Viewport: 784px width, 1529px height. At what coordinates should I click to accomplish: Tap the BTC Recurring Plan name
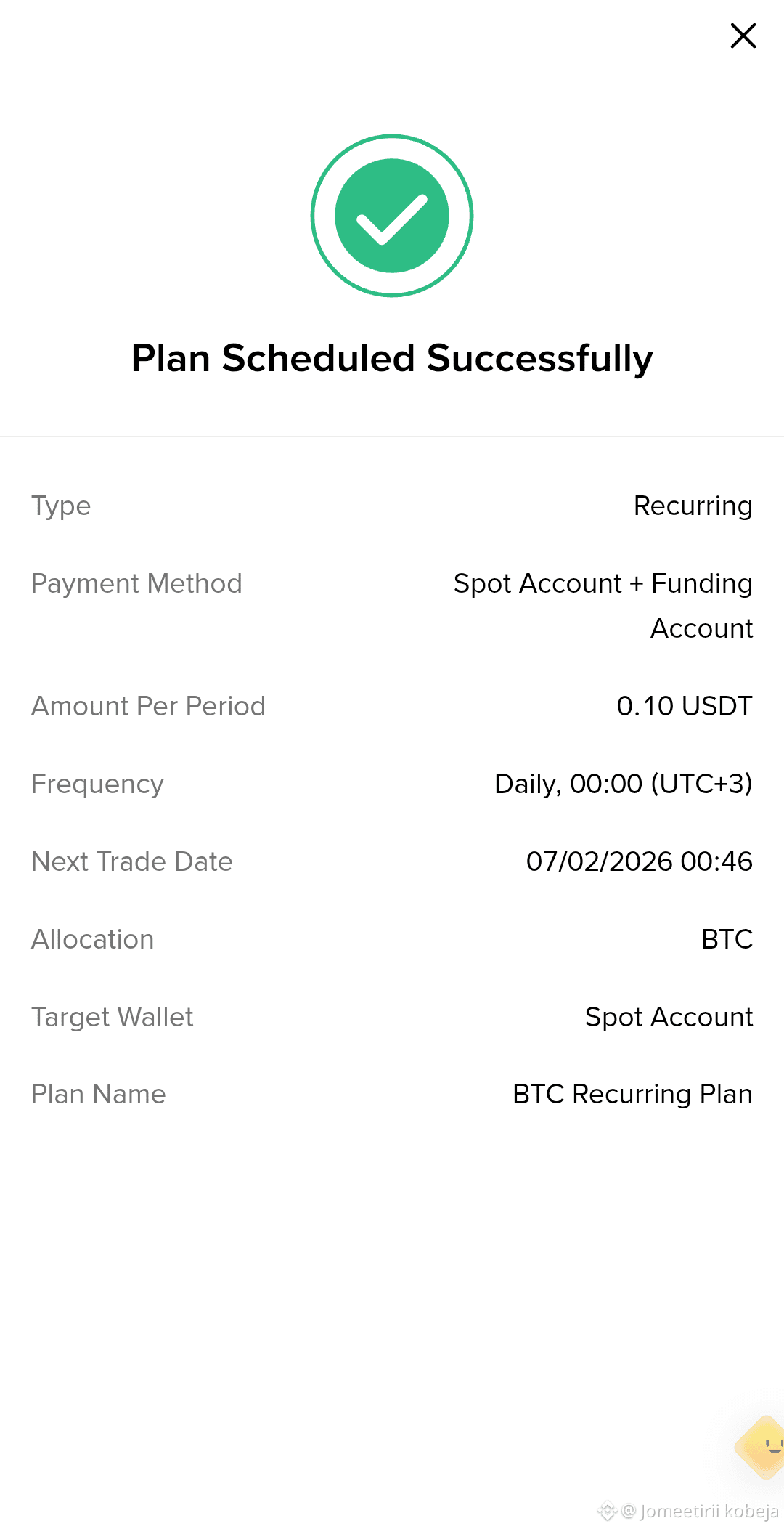[x=632, y=1094]
